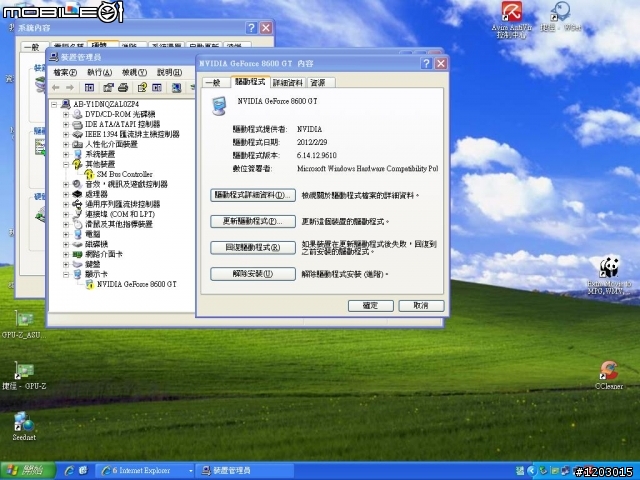
Task: Click the Internet Explorer quick launch icon
Action: (69, 471)
